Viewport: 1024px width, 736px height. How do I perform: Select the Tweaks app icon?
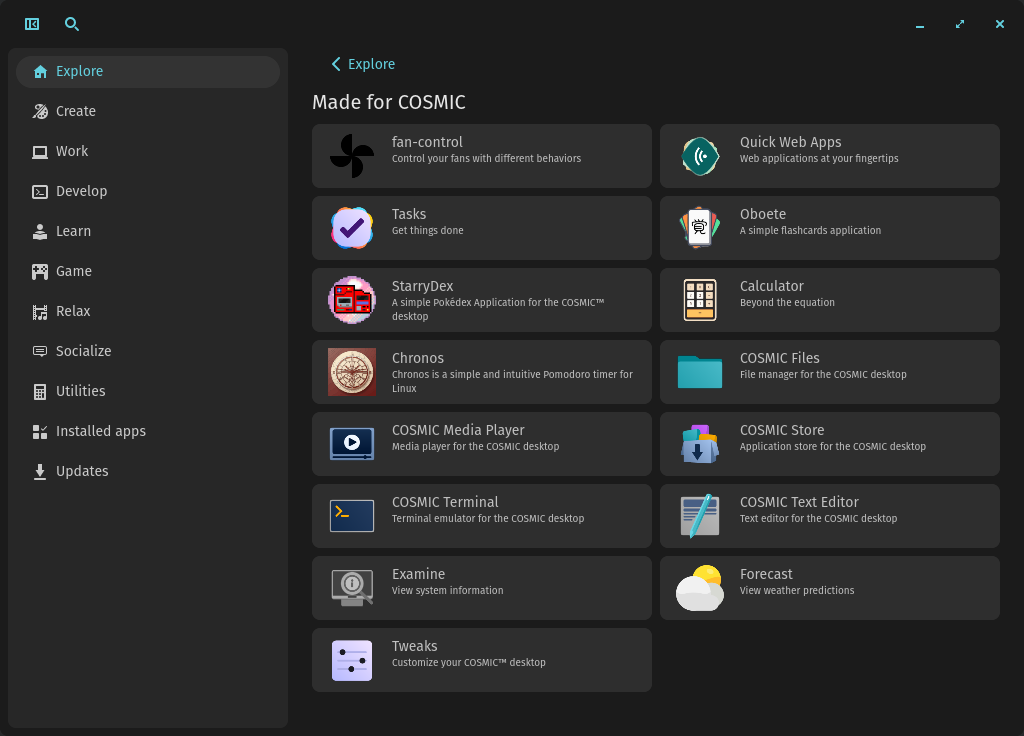(351, 660)
